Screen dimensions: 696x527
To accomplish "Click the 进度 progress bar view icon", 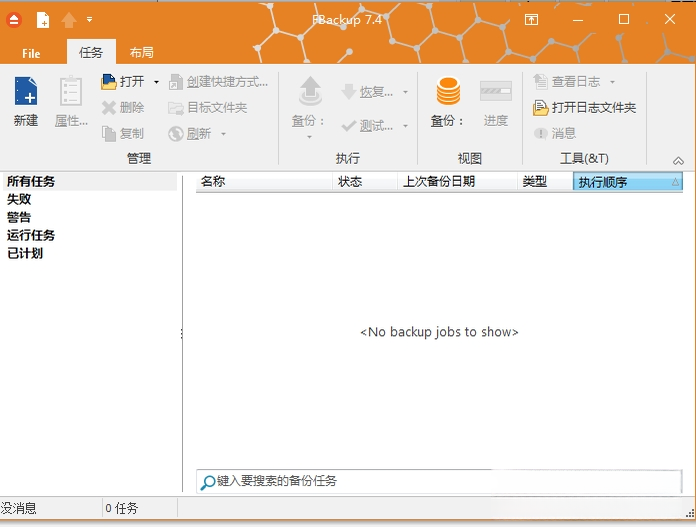I will (x=496, y=91).
